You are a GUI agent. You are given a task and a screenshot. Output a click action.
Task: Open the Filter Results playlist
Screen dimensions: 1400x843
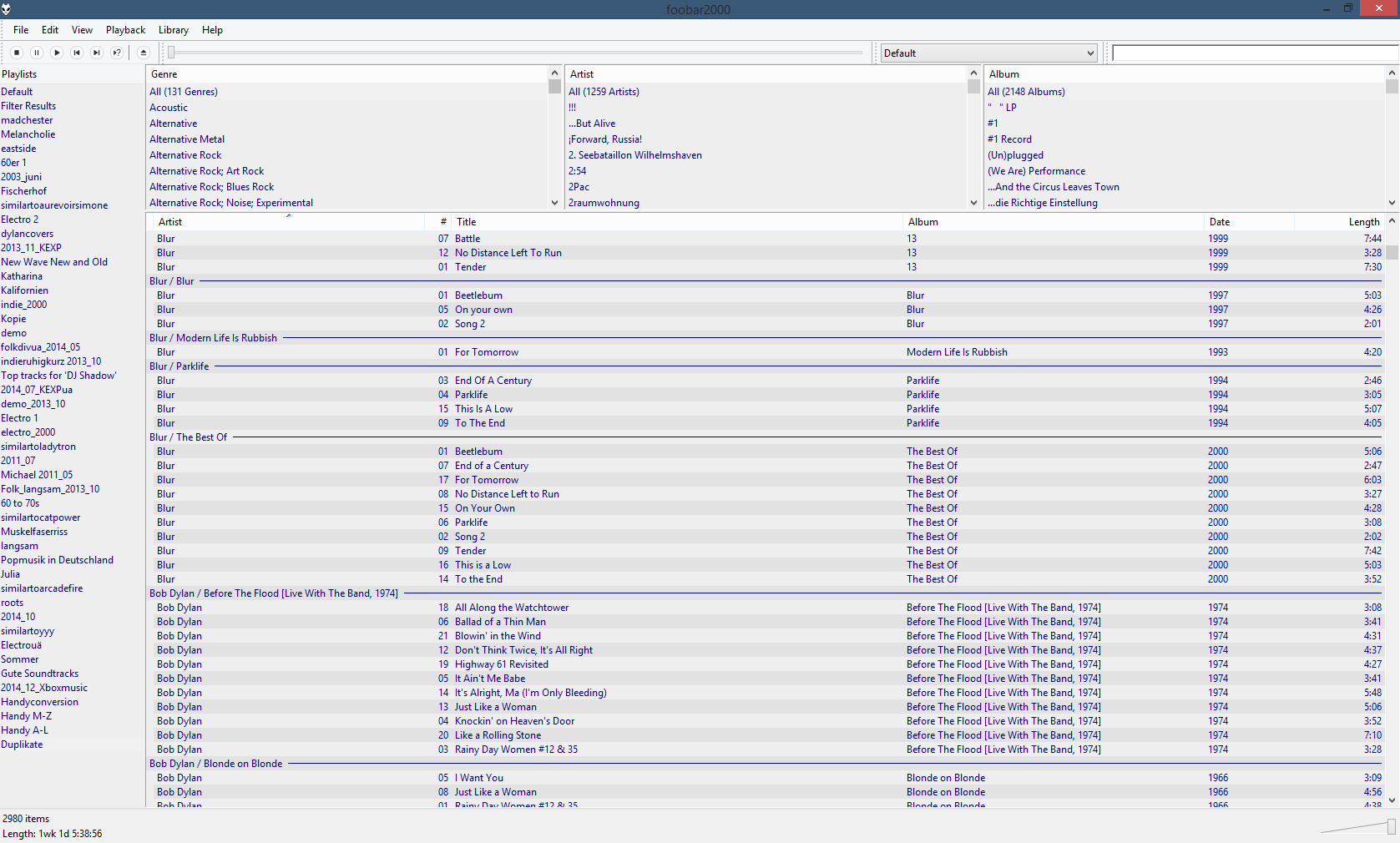[x=28, y=106]
